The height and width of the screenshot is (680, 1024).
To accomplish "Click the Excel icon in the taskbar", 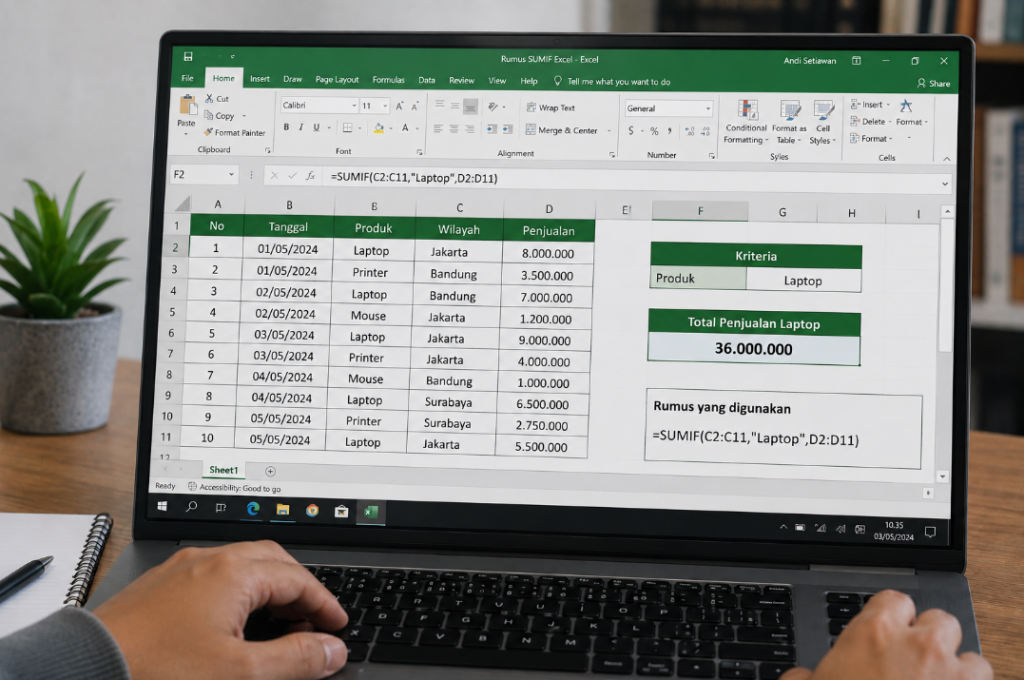I will (371, 512).
